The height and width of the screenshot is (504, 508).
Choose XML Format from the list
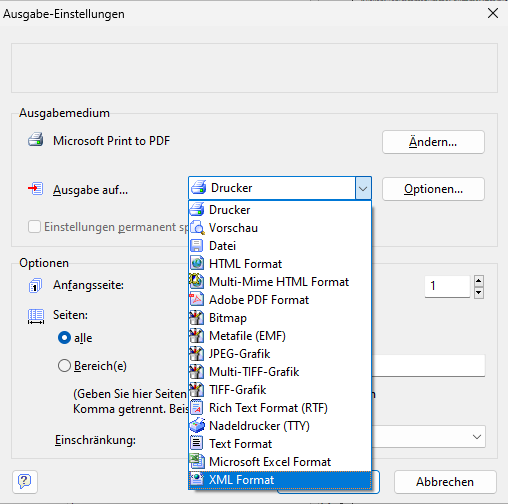(280, 480)
